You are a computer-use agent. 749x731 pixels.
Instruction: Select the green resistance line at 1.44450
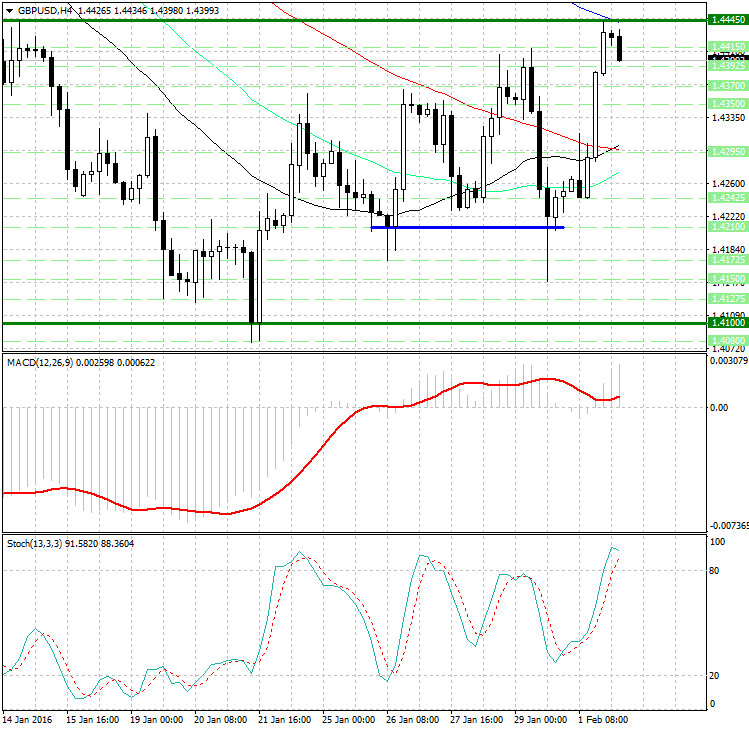pyautogui.click(x=354, y=20)
